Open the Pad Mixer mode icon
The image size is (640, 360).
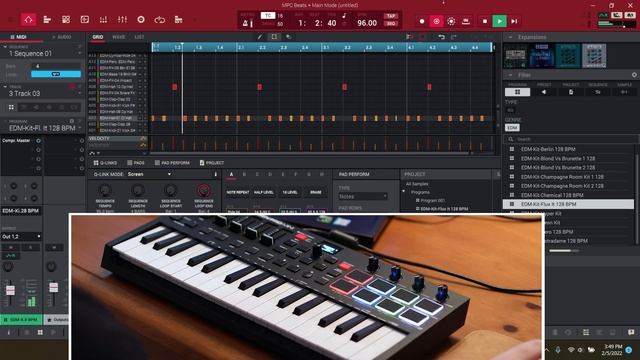pos(103,20)
